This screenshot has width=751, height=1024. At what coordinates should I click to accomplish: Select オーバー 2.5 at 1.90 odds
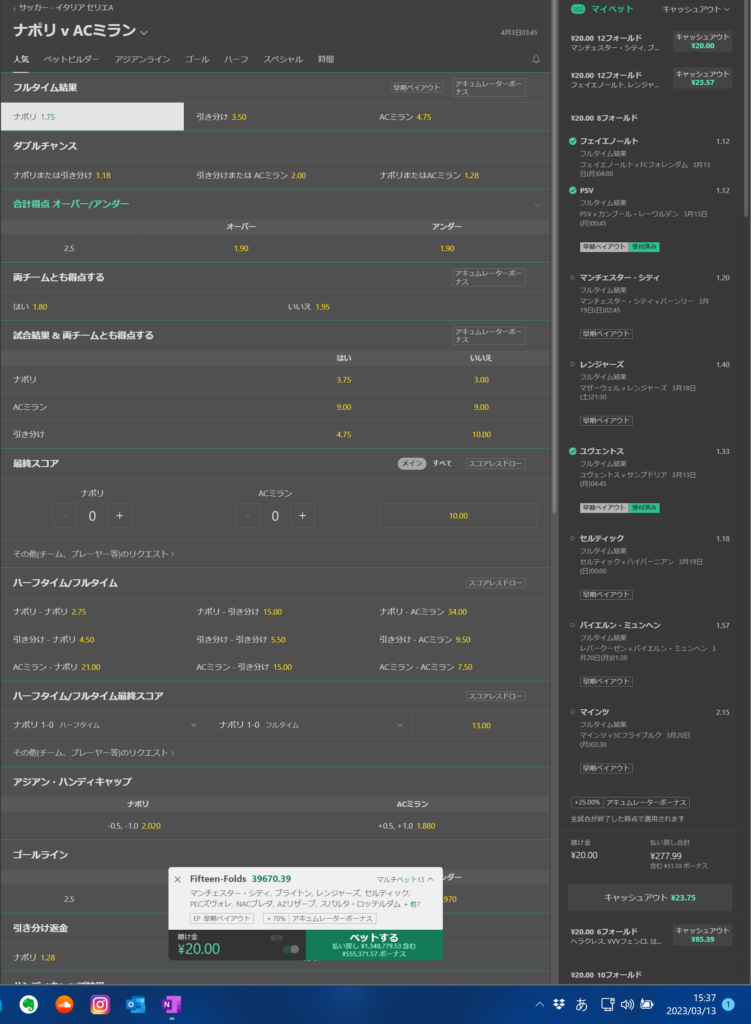pos(241,248)
